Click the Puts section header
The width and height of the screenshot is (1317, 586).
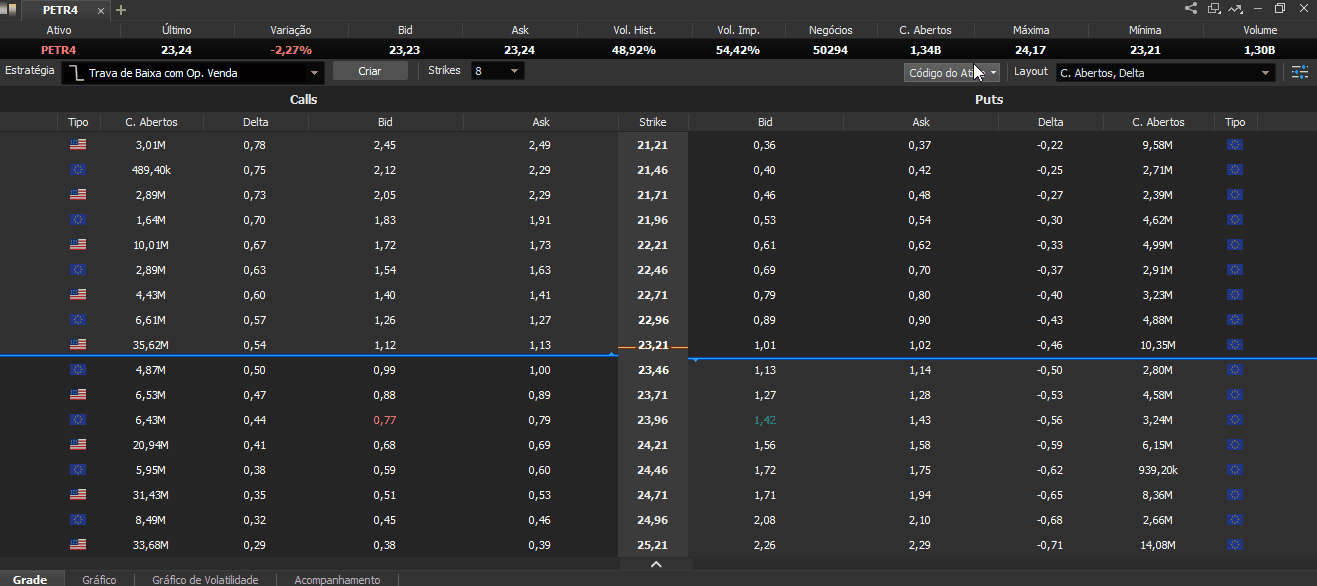989,100
